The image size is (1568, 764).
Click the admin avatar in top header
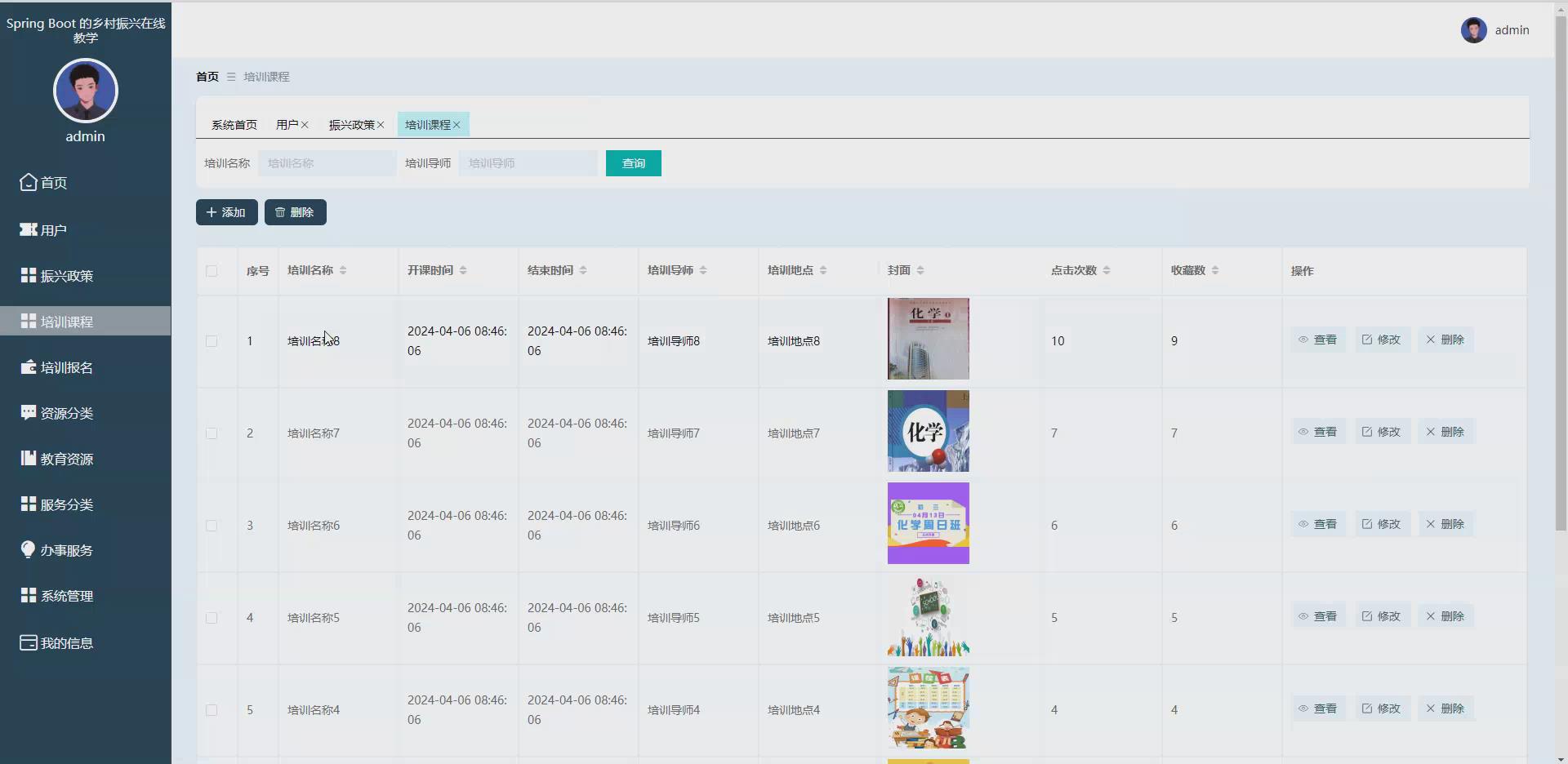coord(1473,30)
